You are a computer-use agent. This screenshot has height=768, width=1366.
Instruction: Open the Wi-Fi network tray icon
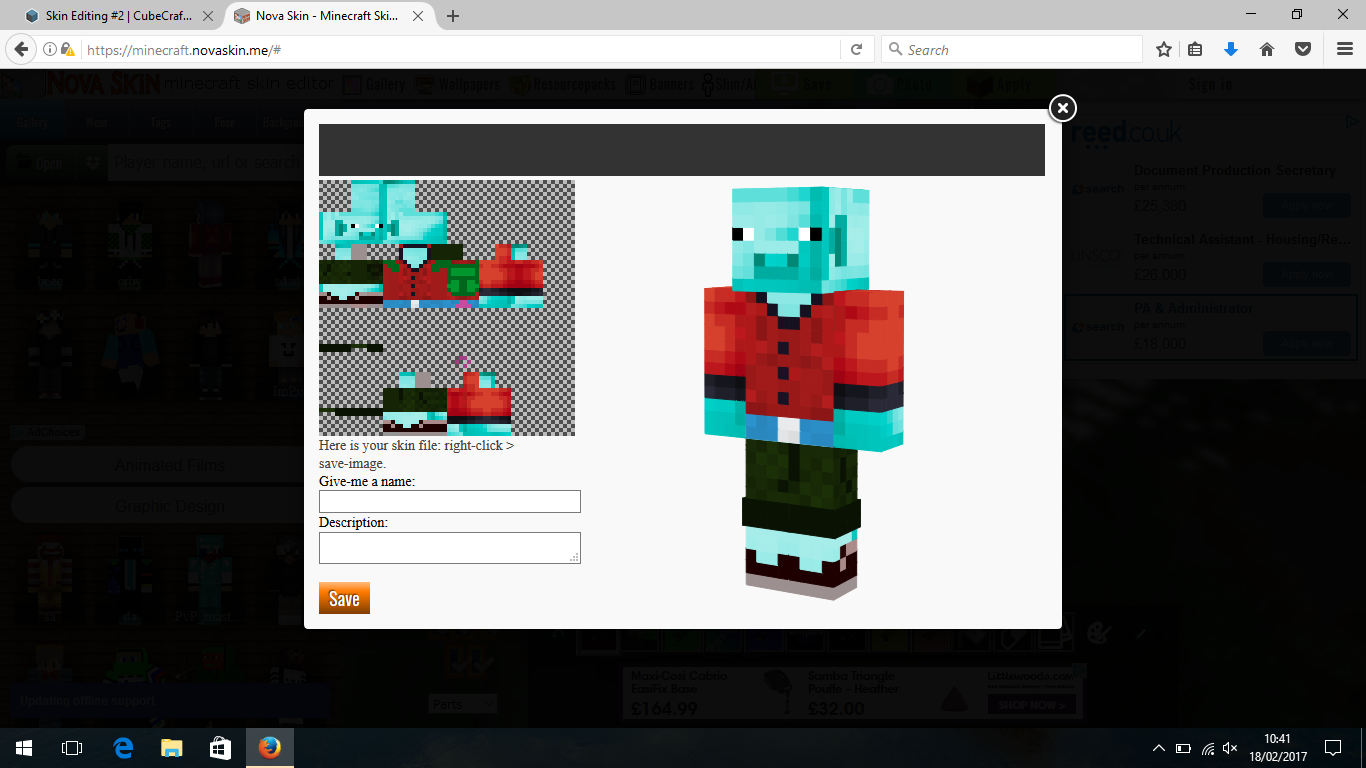(1208, 748)
